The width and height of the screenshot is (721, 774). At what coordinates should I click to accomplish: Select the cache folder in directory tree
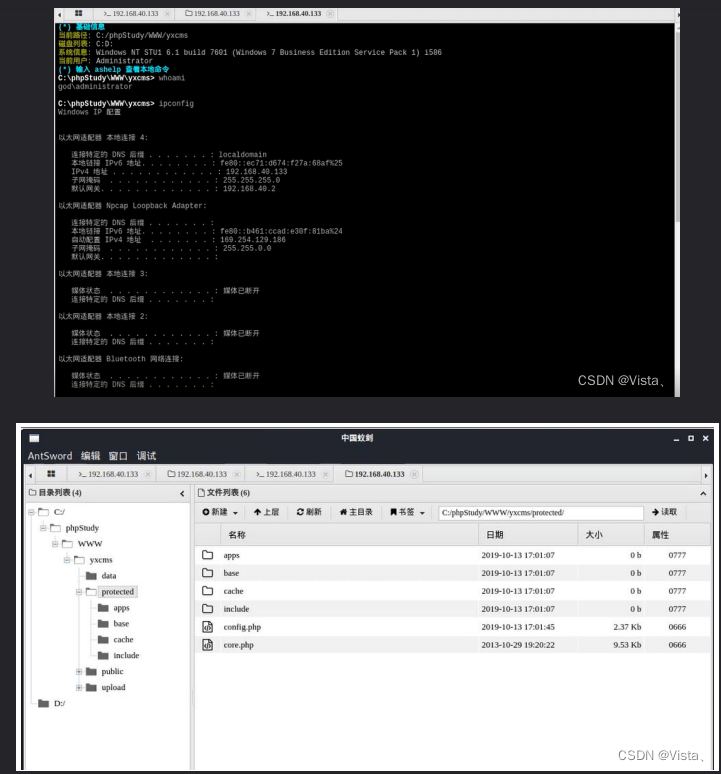coord(123,639)
